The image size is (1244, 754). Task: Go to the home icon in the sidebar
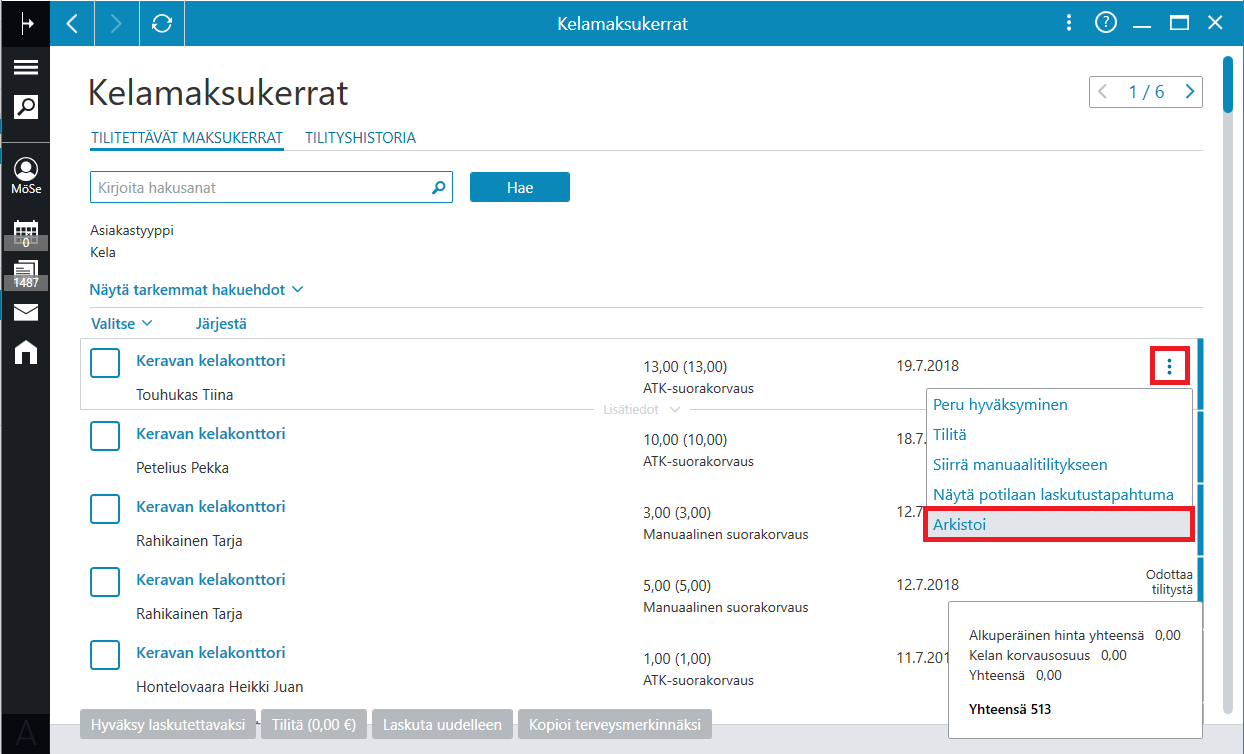click(x=26, y=351)
